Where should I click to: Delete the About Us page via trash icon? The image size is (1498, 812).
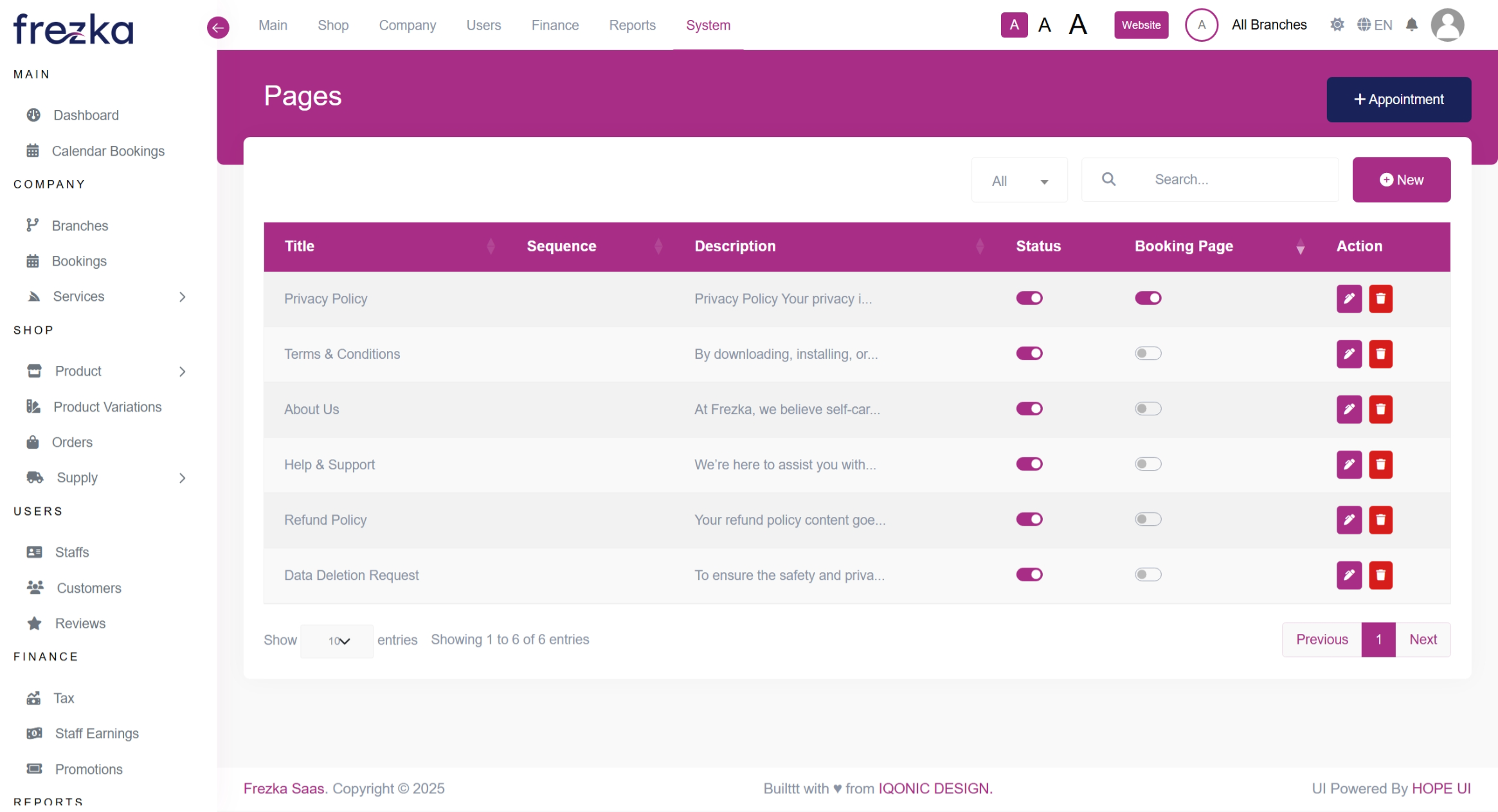click(x=1380, y=410)
